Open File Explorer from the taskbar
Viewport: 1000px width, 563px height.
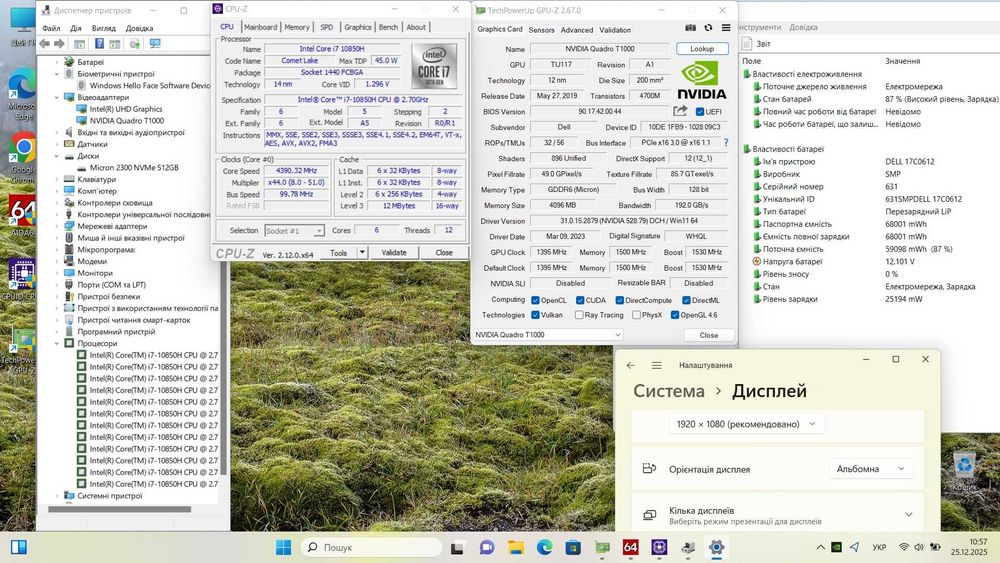[515, 547]
